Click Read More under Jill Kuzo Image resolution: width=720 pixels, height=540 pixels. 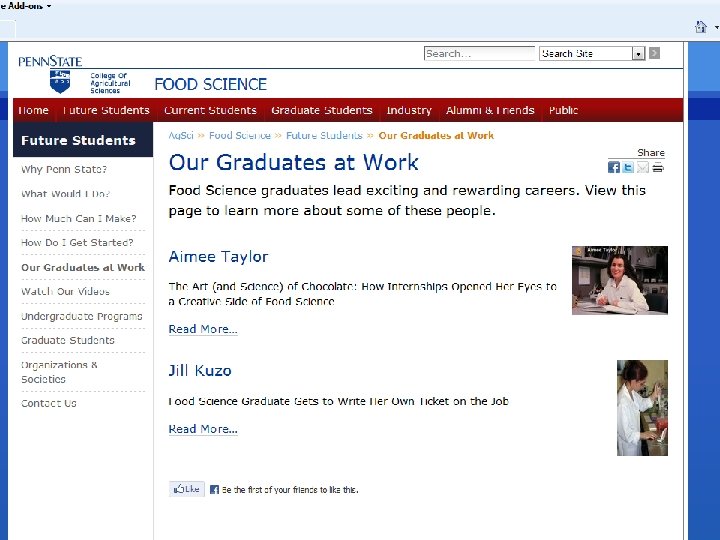(203, 429)
